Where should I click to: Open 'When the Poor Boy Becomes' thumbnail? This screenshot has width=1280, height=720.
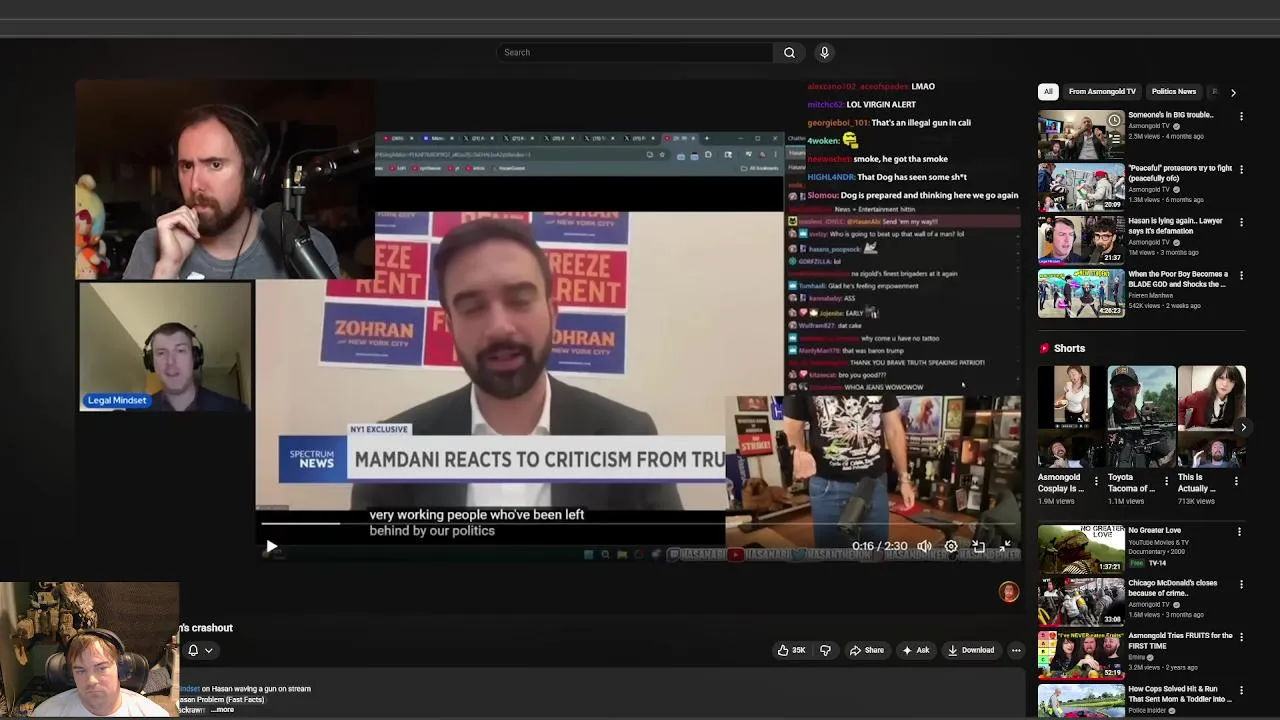coord(1081,293)
